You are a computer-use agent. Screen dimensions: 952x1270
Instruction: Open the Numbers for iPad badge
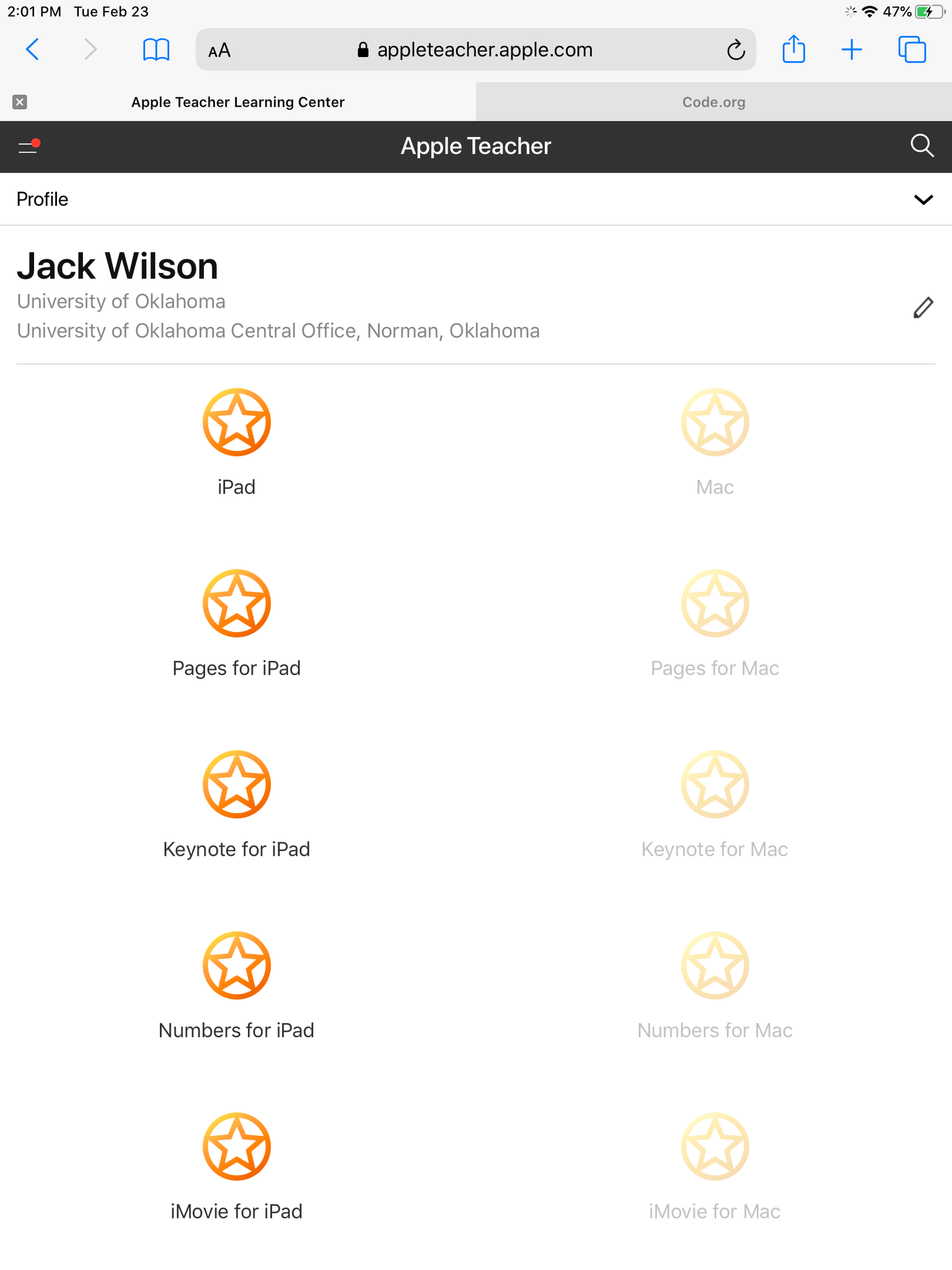pos(237,966)
